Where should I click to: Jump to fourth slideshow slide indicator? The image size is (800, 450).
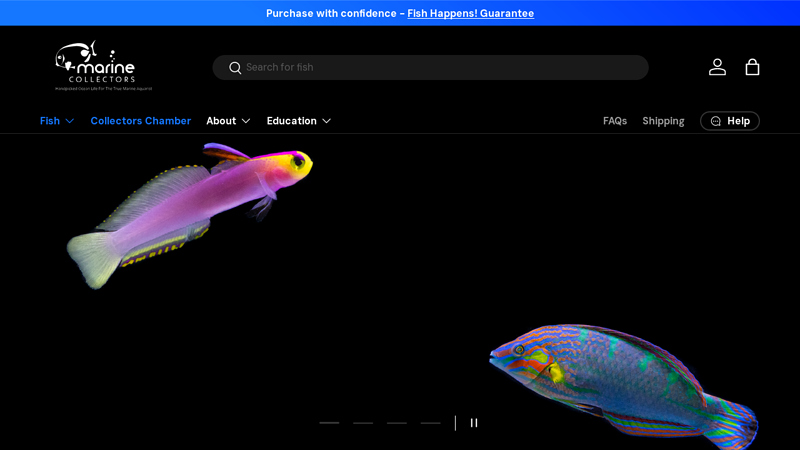tap(430, 423)
